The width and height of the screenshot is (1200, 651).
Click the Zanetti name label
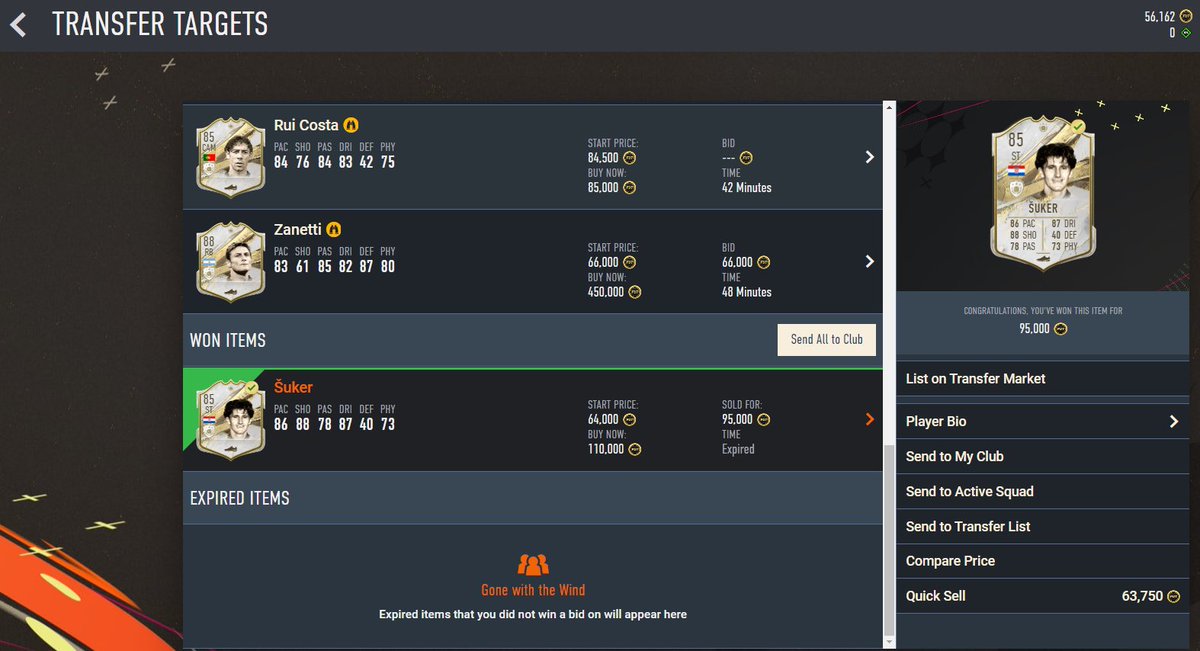298,230
